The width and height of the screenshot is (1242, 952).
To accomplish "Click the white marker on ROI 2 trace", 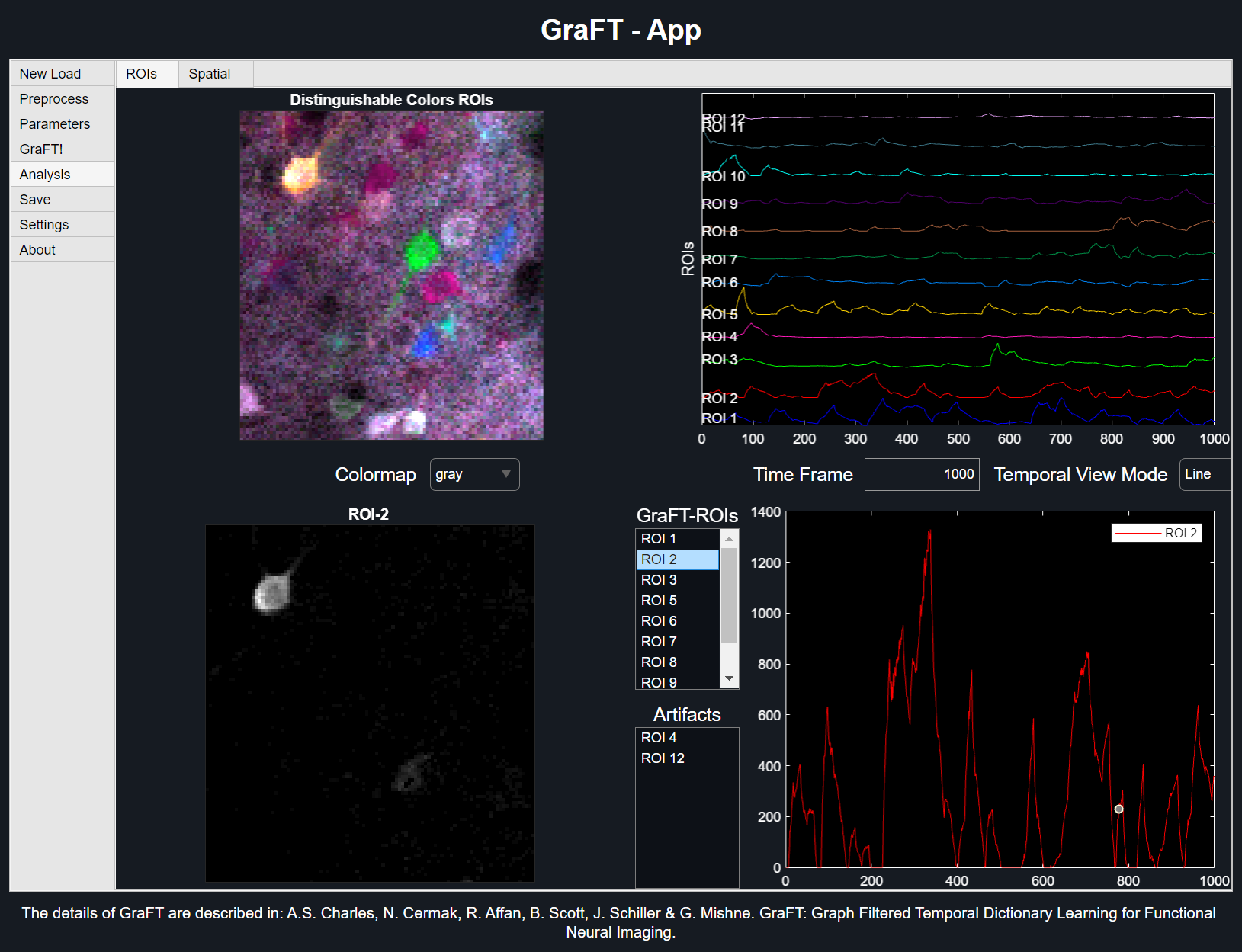I will tap(1118, 809).
